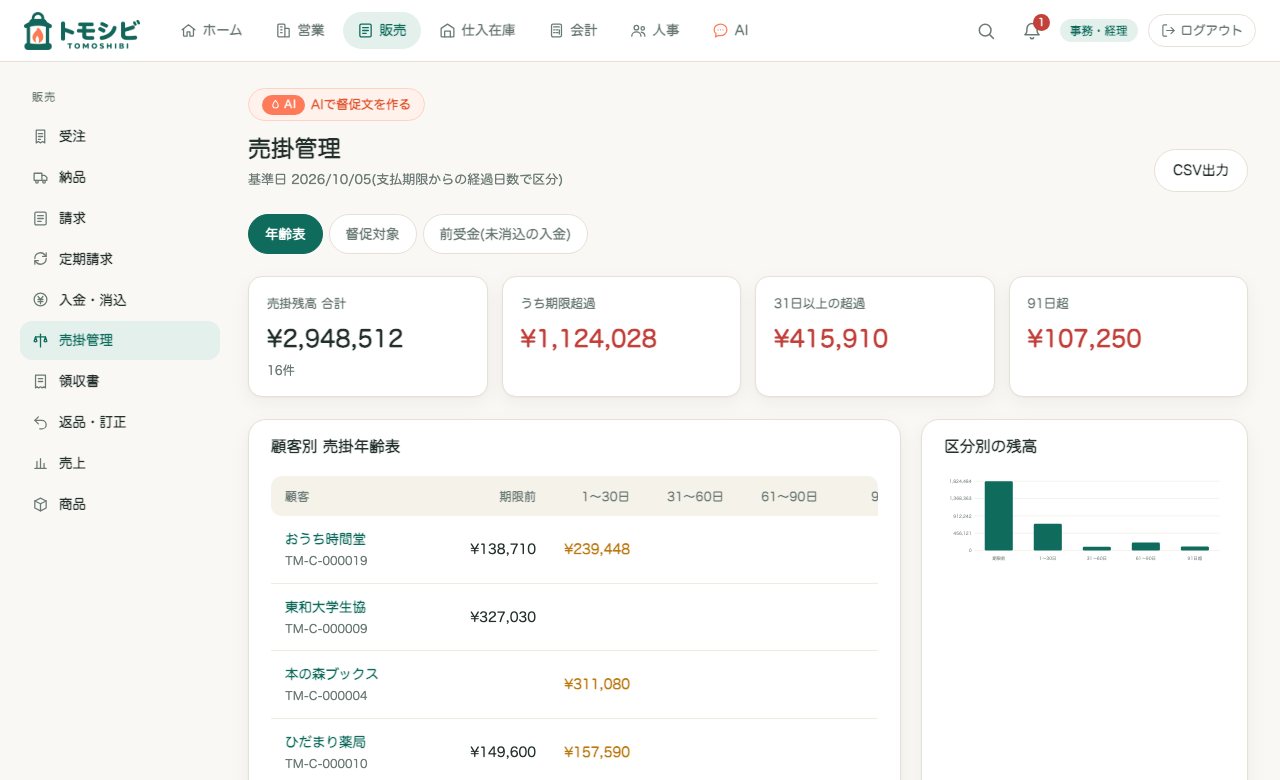Screen dimensions: 1280x780
Task: Open the 仕入在庫 menu
Action: (x=478, y=31)
